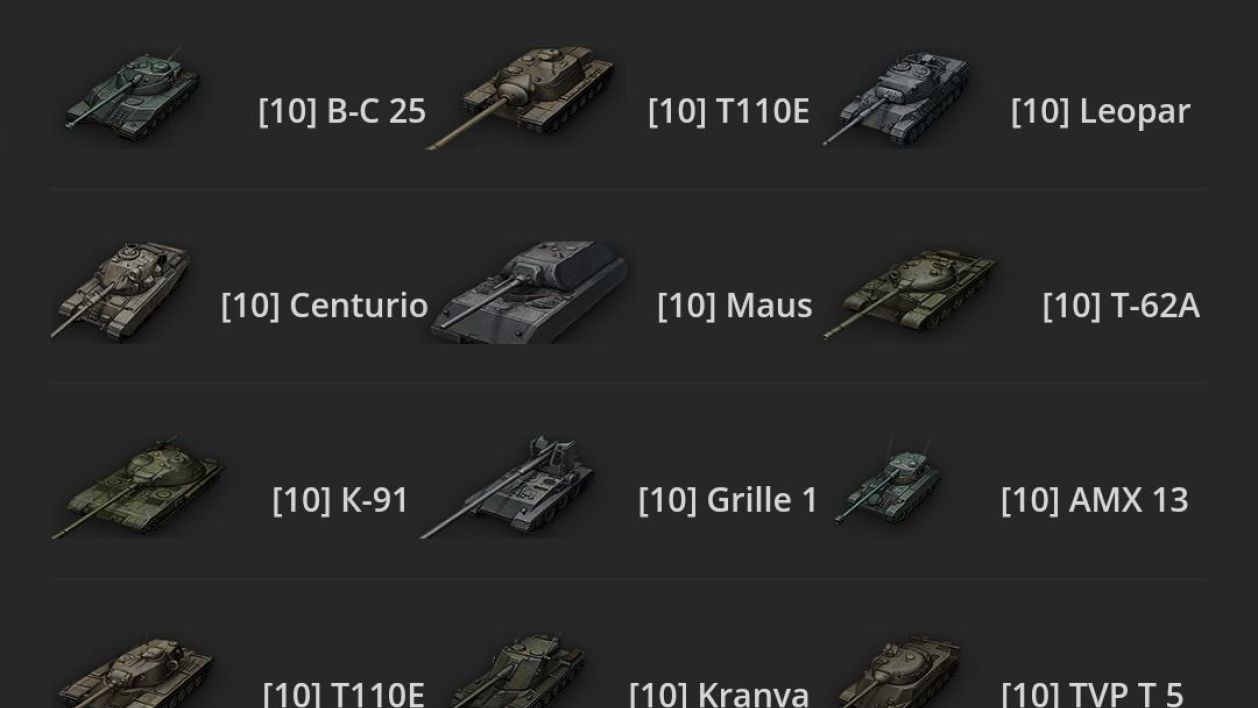Open the [10] Maus text label
Image resolution: width=1258 pixels, height=708 pixels.
735,305
